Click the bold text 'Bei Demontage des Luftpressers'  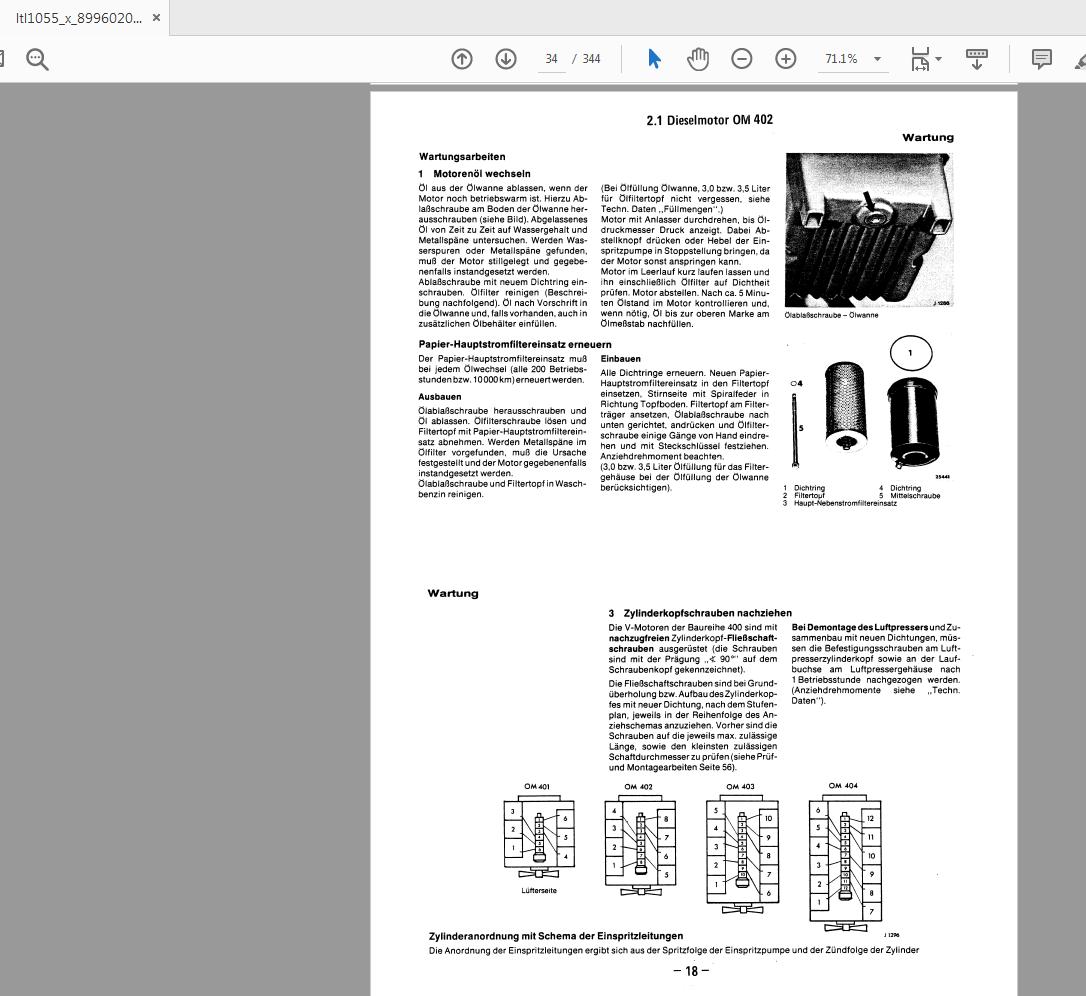pos(860,628)
